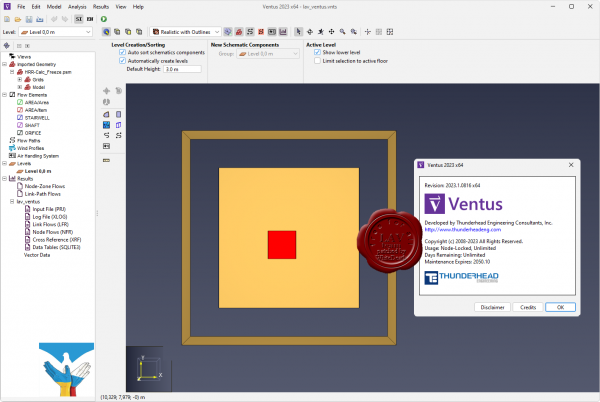Select the Zoom magnifier tool
Viewport: 600px width, 402px height.
pos(342,32)
